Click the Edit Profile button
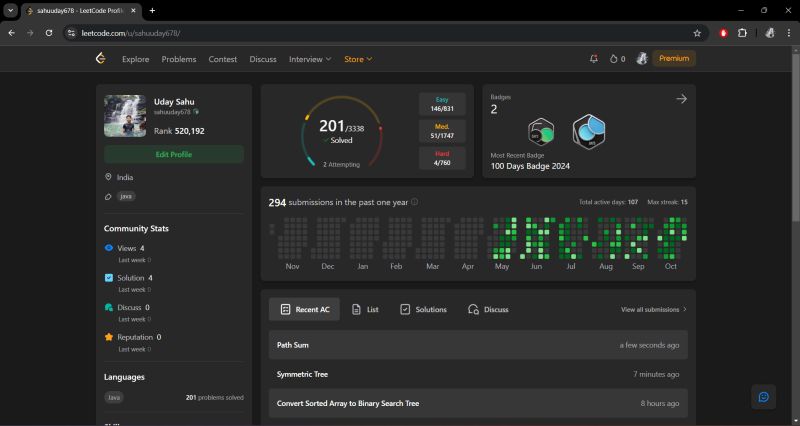 (173, 154)
